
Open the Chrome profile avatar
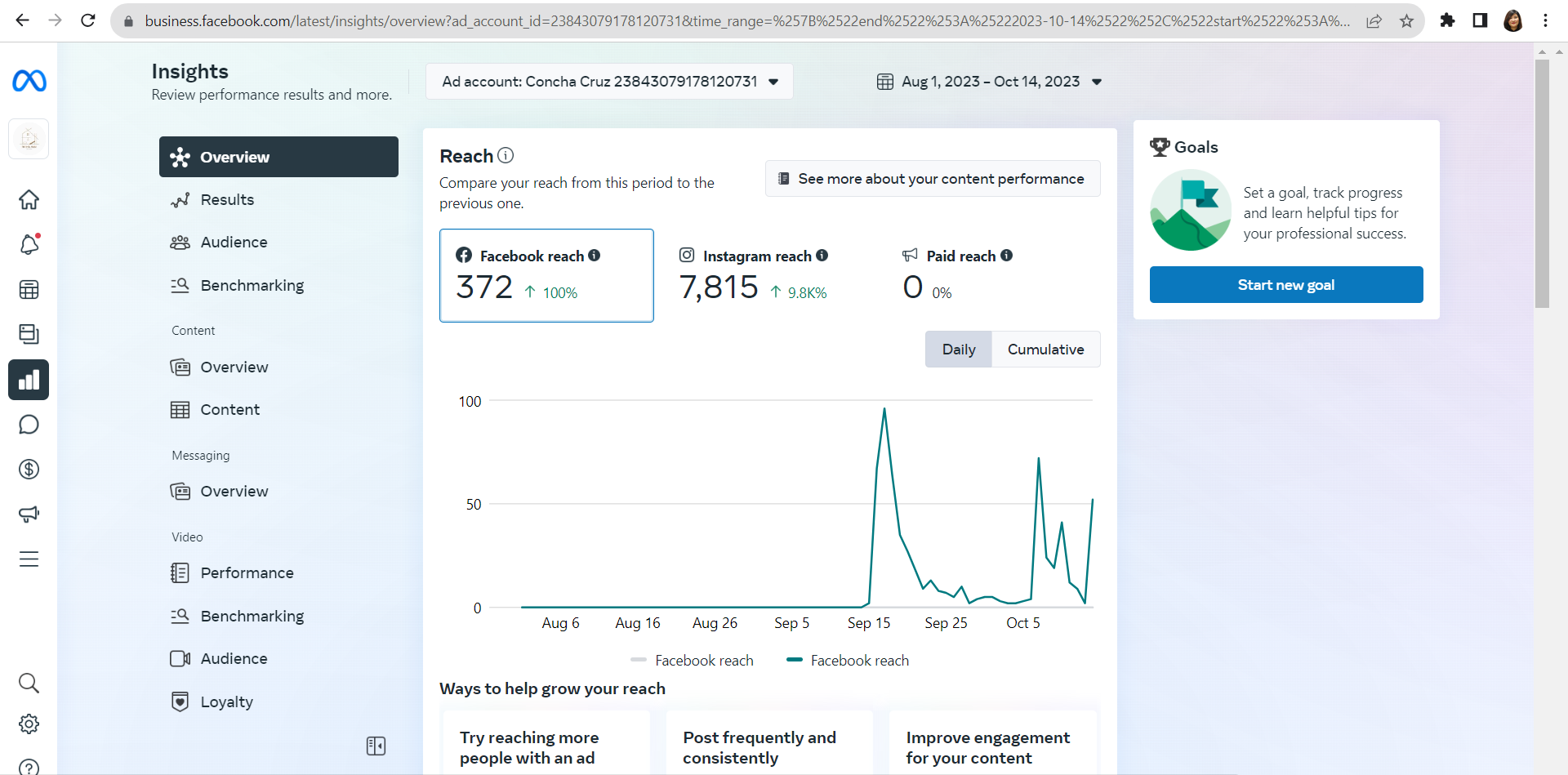(1512, 20)
